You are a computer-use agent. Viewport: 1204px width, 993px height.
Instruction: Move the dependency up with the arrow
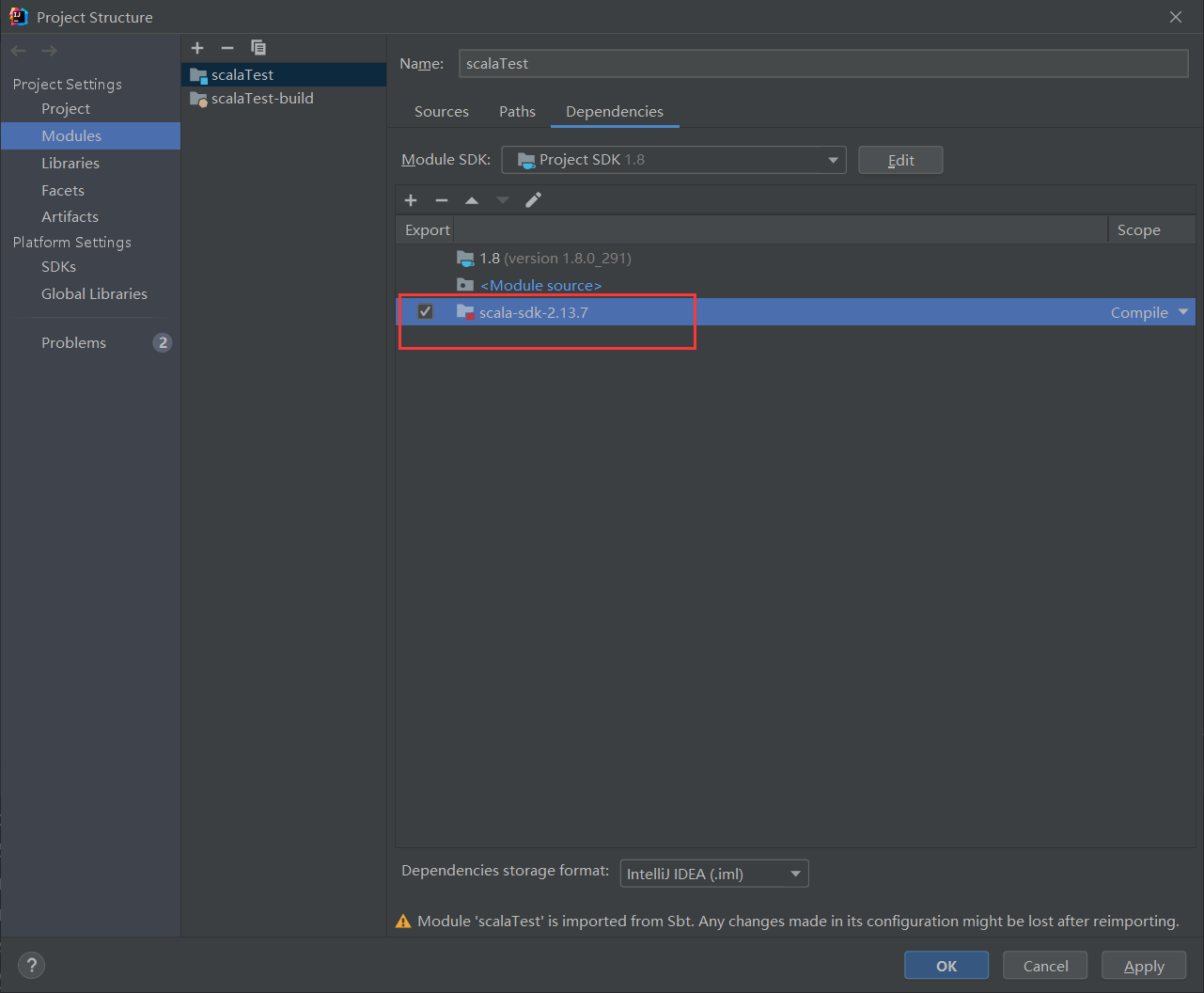[x=472, y=199]
